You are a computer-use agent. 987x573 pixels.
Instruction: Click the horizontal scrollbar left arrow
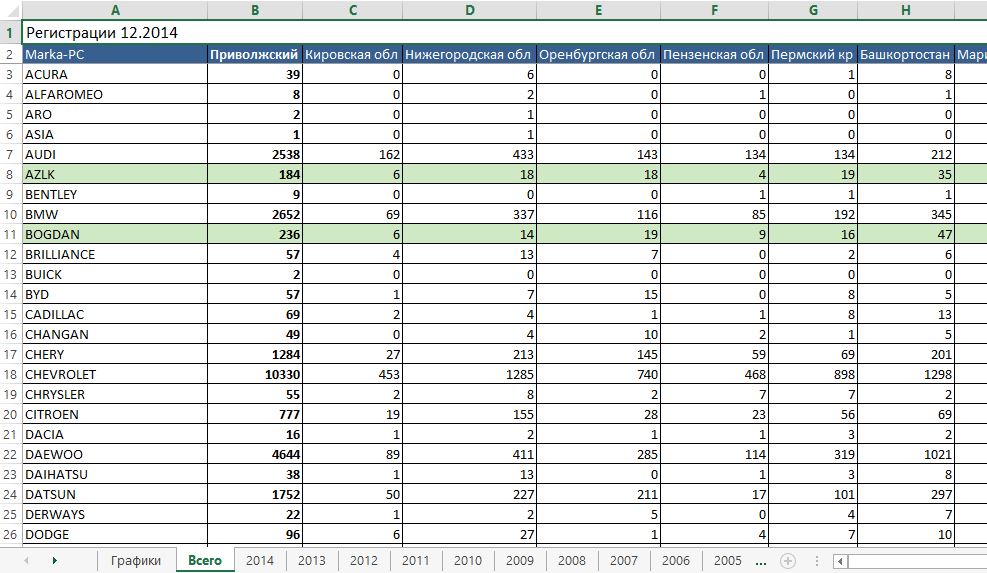pyautogui.click(x=838, y=561)
